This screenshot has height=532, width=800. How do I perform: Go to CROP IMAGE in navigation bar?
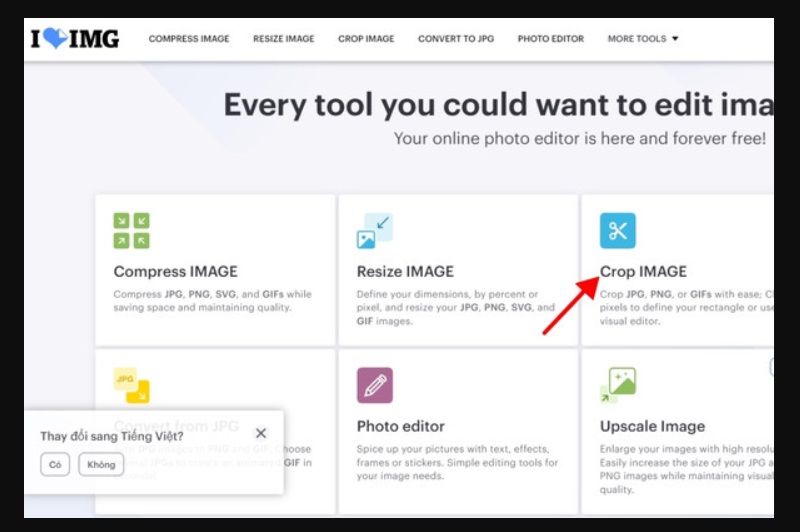coord(366,39)
